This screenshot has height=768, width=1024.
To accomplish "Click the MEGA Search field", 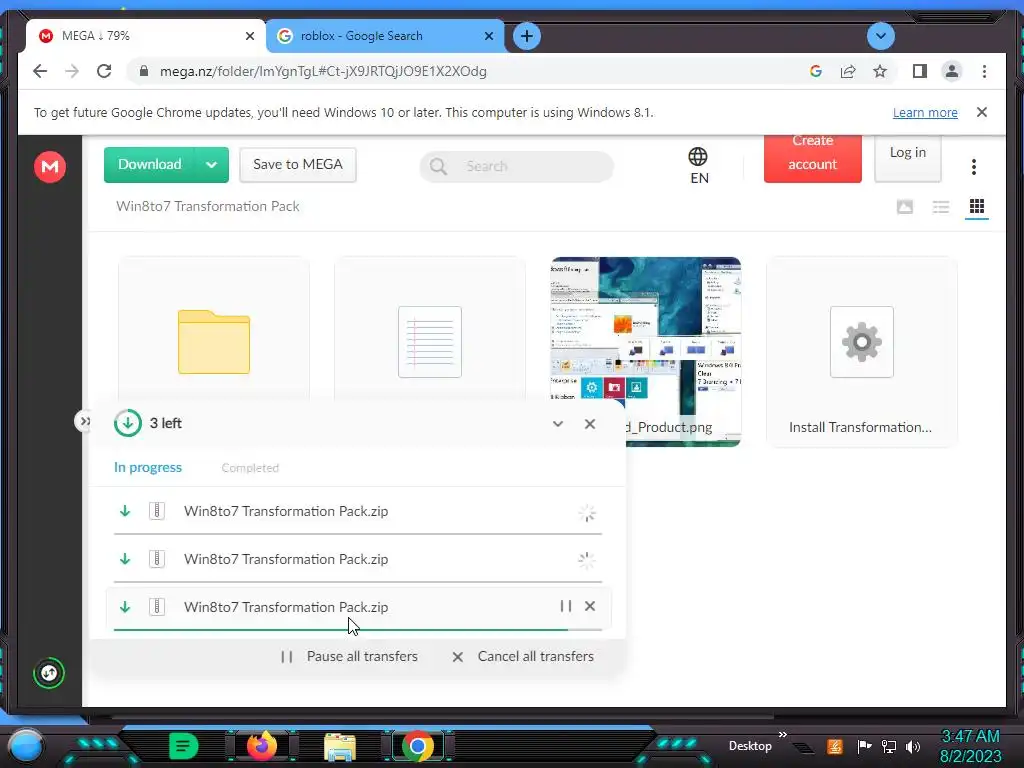I will (x=517, y=167).
